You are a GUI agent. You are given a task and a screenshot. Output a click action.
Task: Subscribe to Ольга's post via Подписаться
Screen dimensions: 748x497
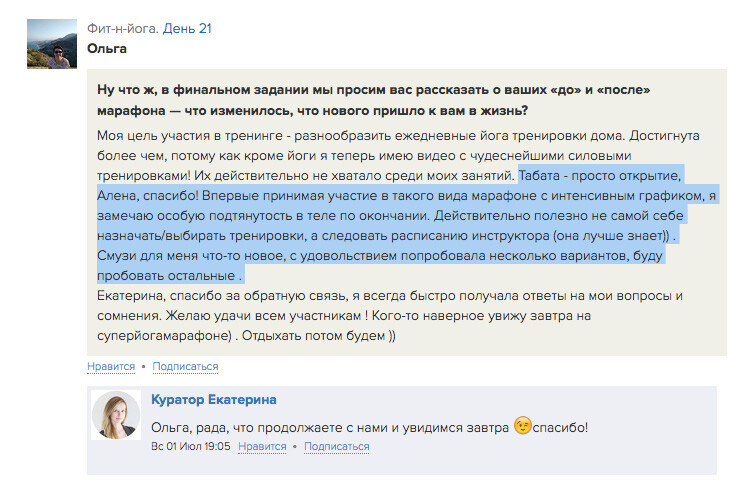tap(185, 366)
